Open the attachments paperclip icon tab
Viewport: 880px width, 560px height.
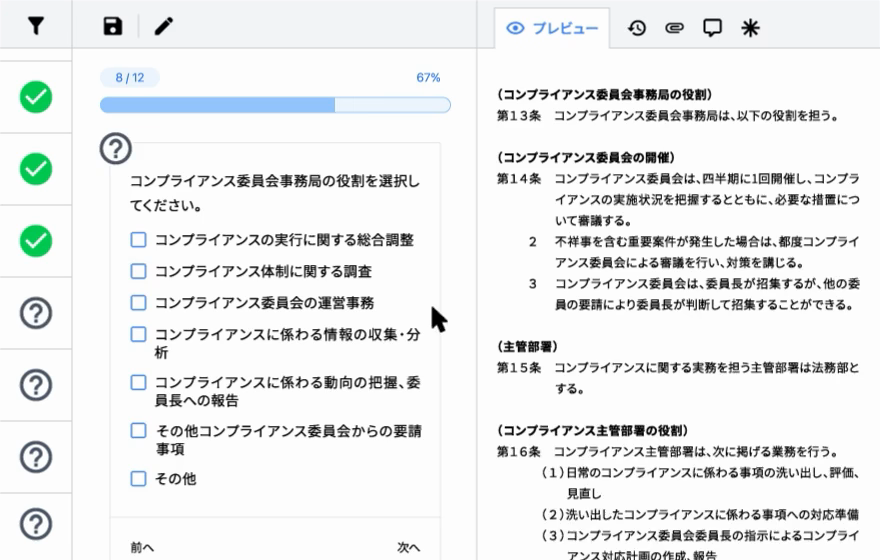point(674,28)
